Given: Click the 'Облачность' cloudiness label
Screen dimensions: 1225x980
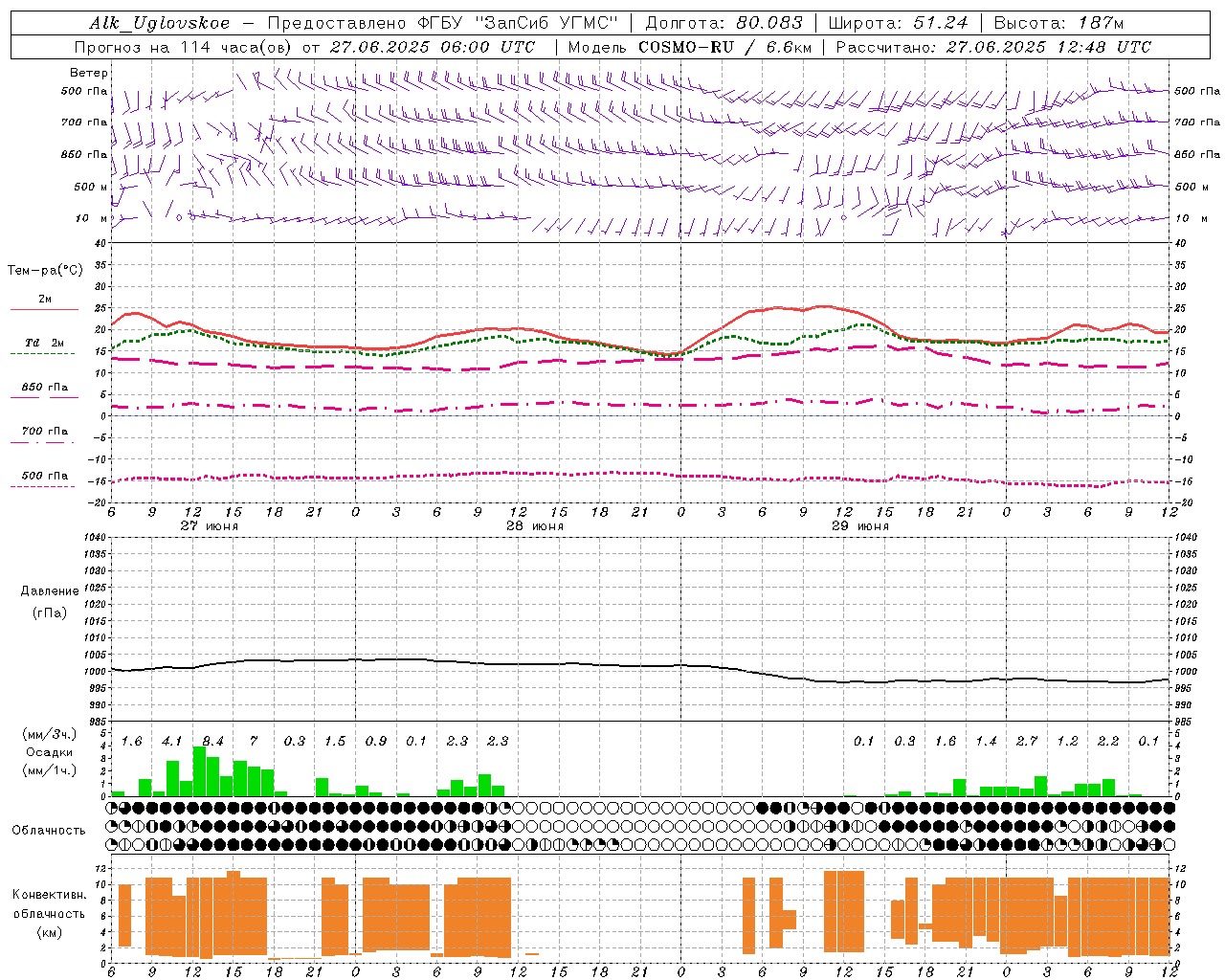Looking at the screenshot, I should 49,831.
